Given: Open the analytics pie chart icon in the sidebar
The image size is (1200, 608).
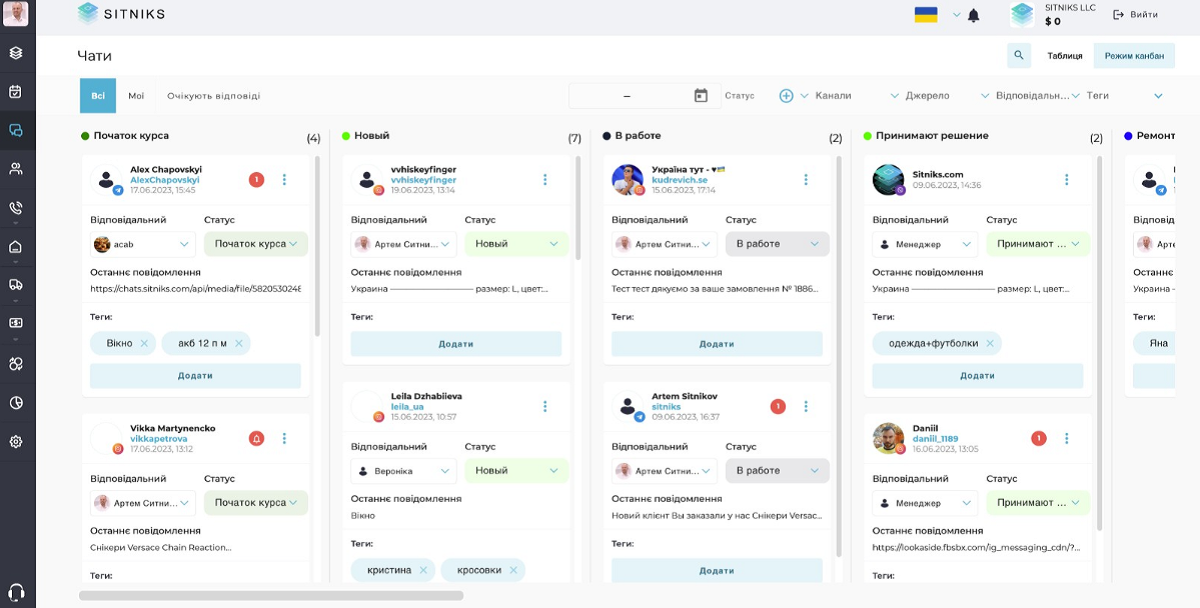Looking at the screenshot, I should point(16,403).
